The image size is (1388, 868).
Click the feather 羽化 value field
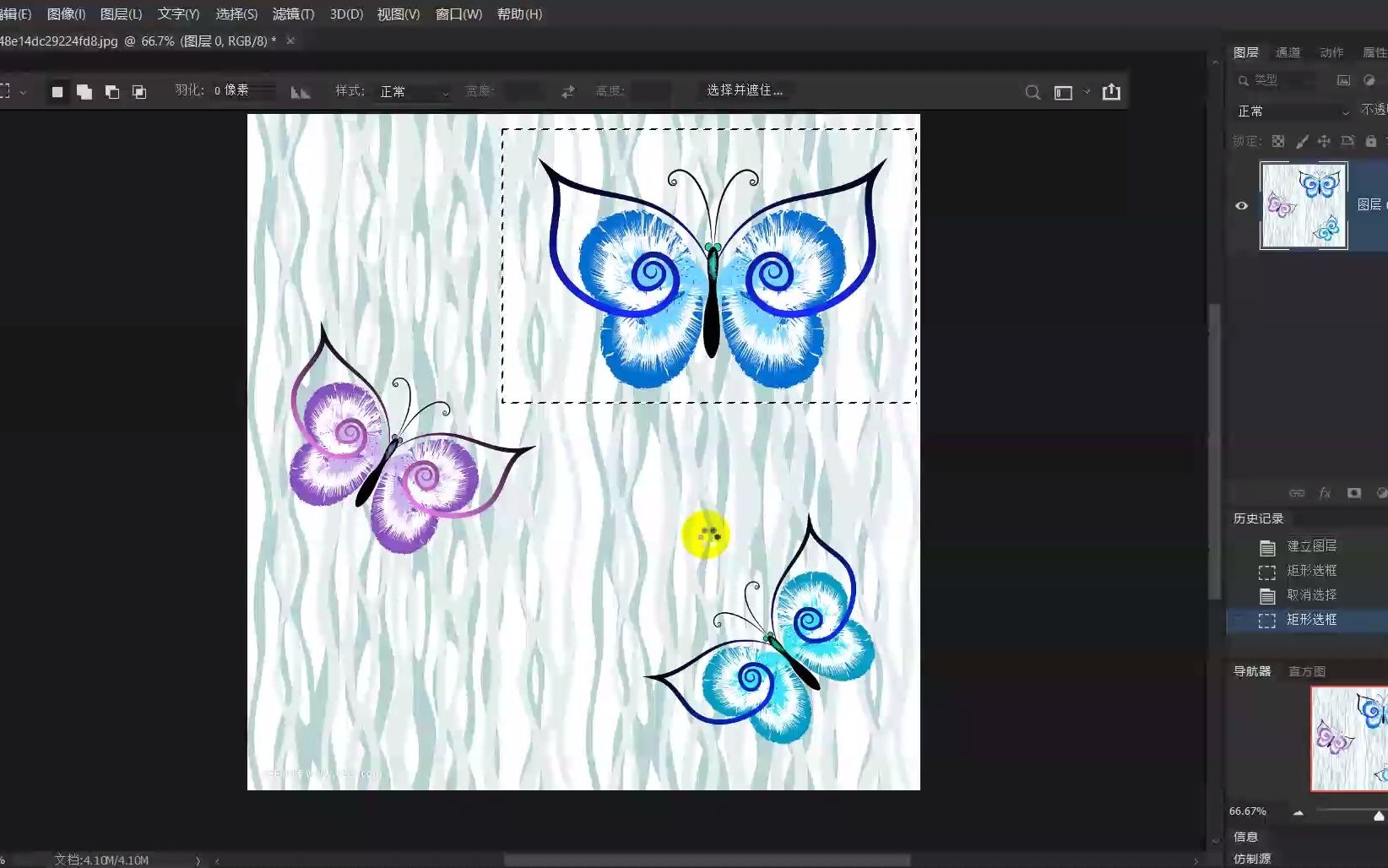243,90
